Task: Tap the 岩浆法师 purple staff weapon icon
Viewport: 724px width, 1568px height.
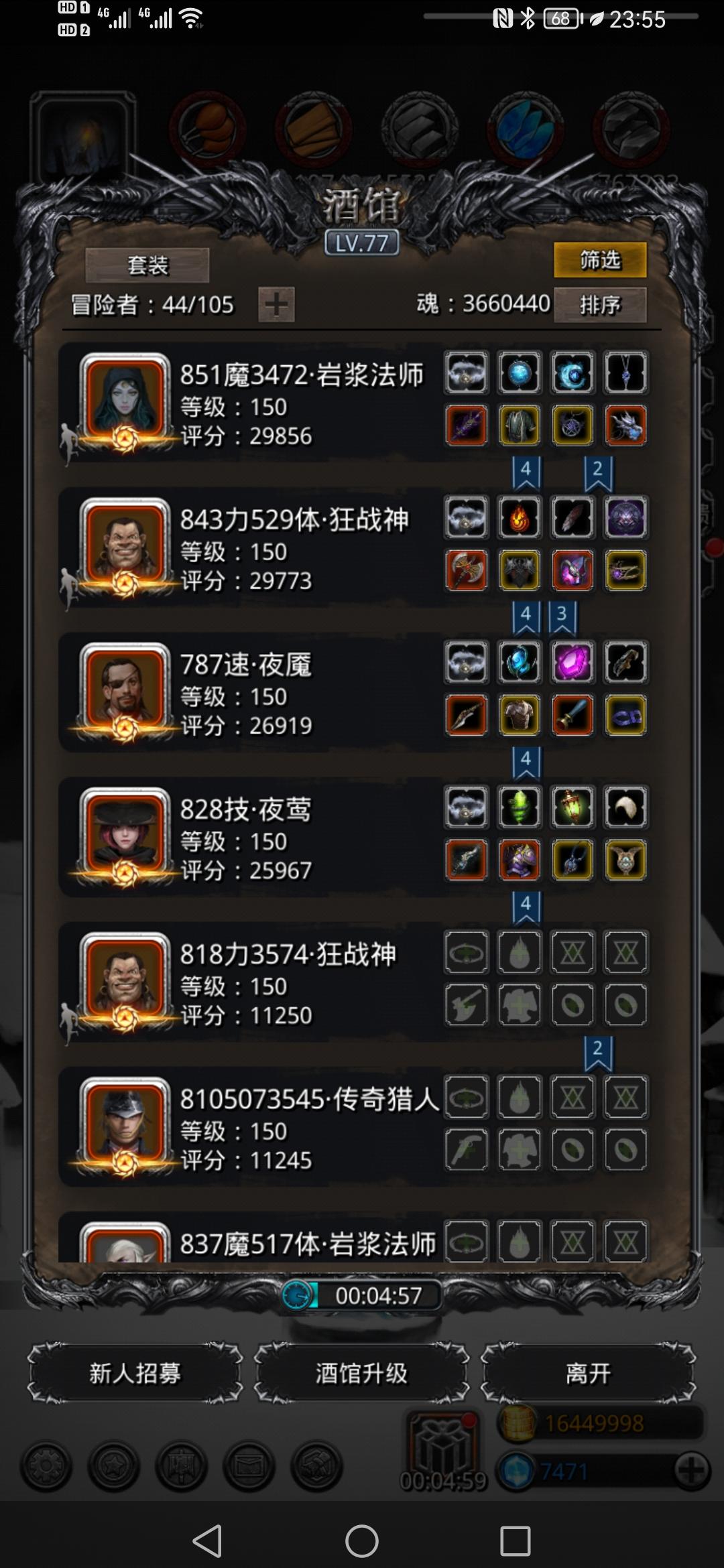Action: pos(466,425)
